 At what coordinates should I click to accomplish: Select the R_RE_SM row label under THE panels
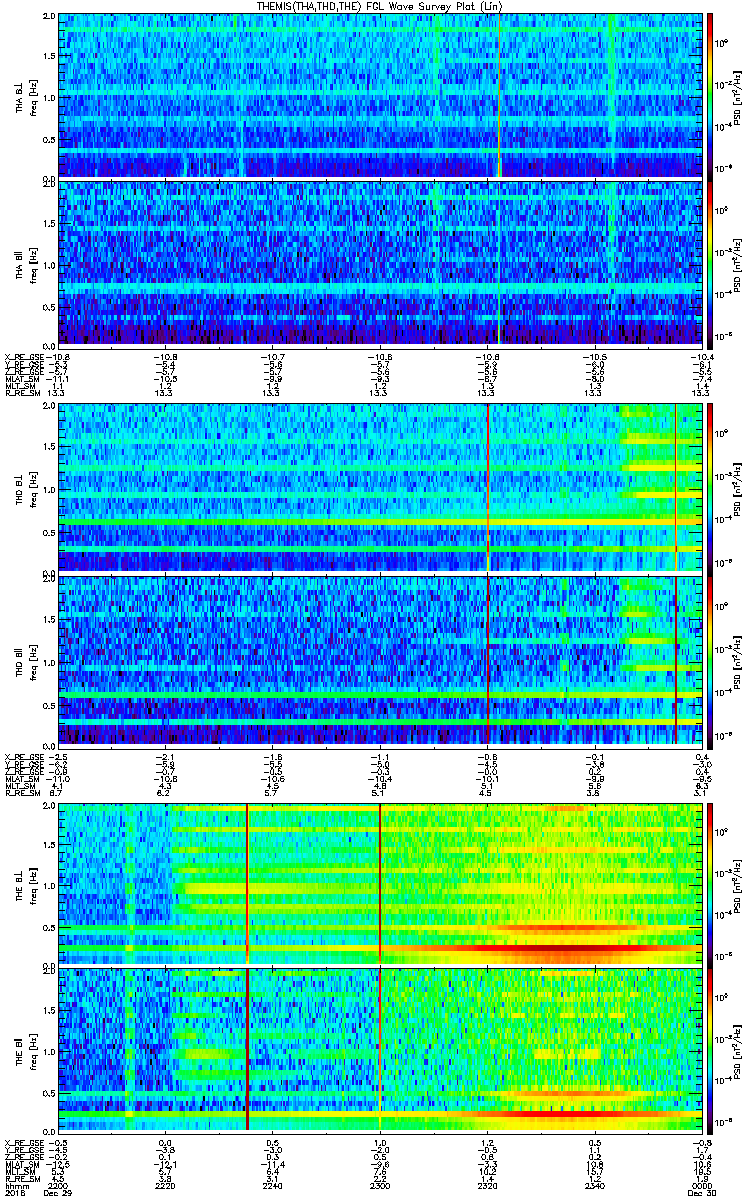click(x=22, y=1177)
